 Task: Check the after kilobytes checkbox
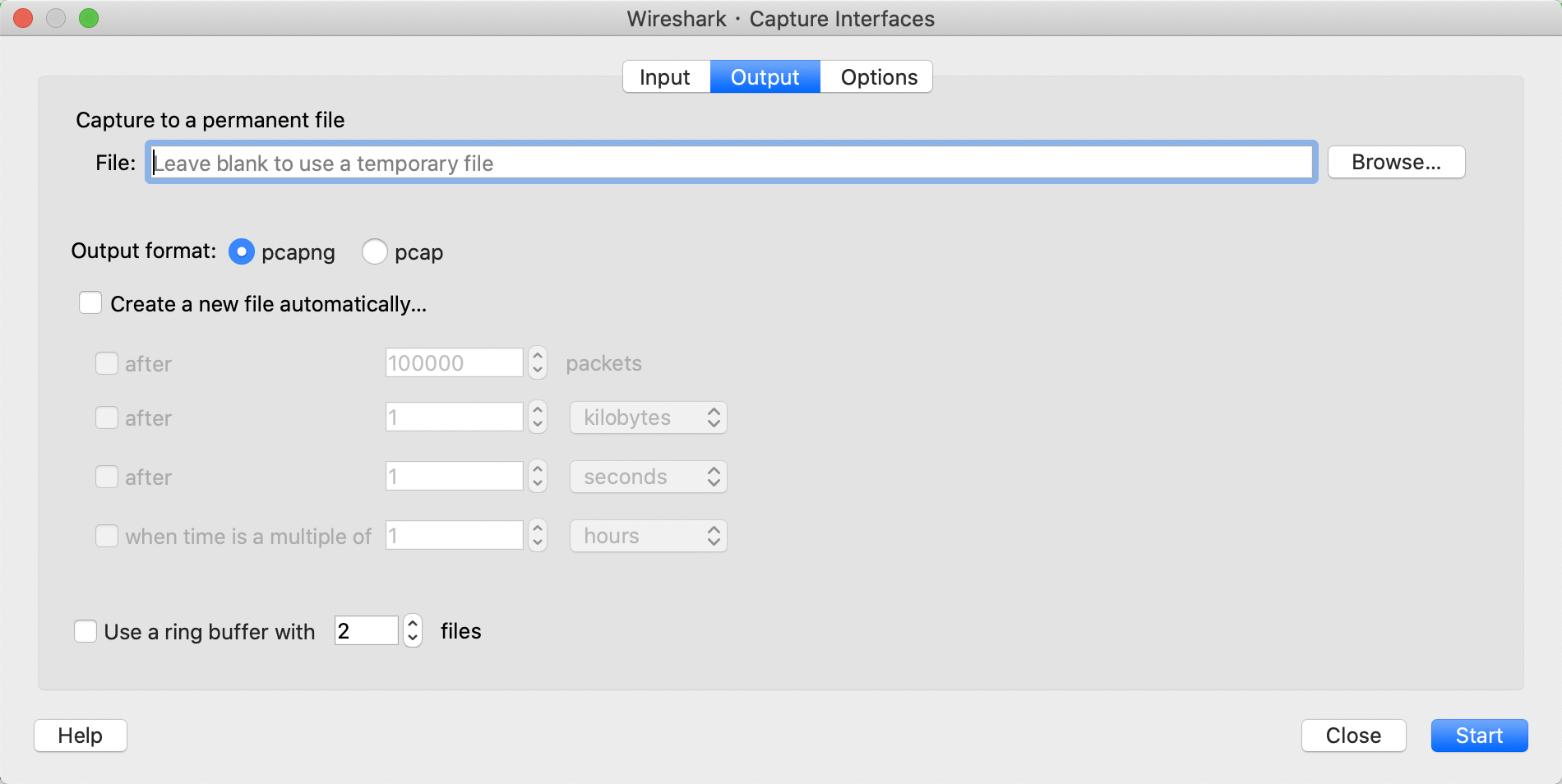click(107, 417)
